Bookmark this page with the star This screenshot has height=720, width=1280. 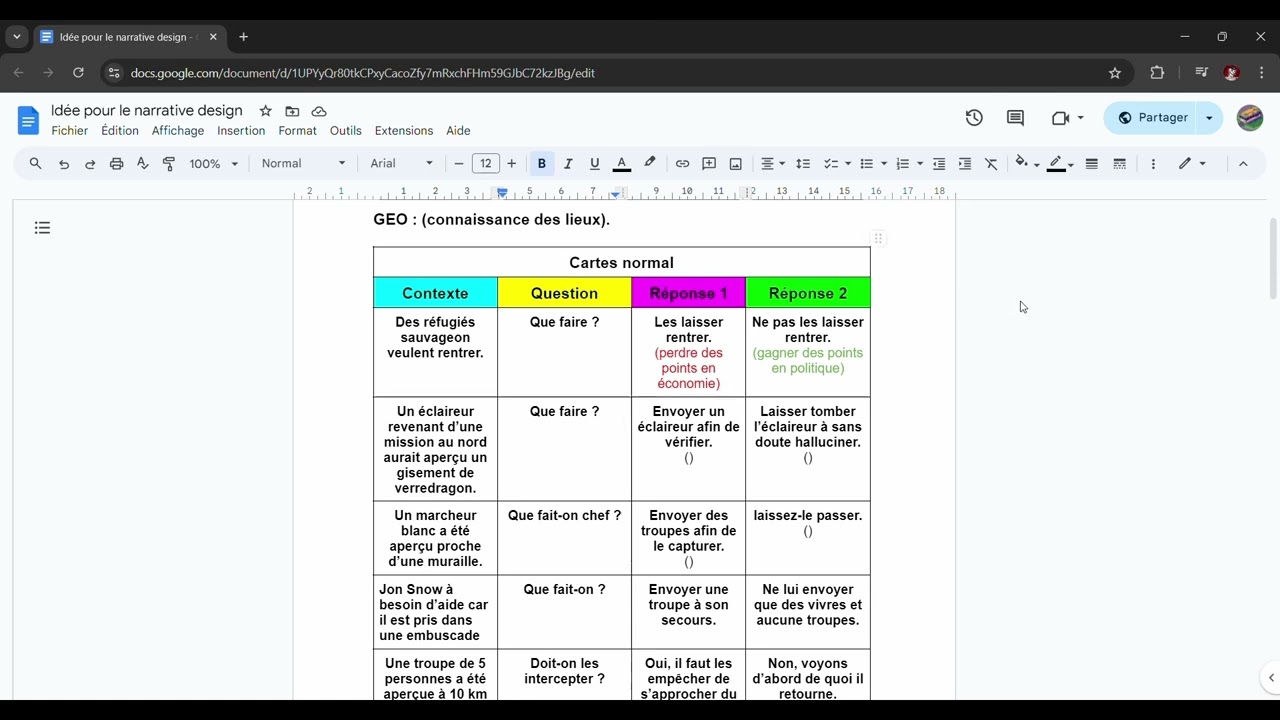pos(1115,73)
